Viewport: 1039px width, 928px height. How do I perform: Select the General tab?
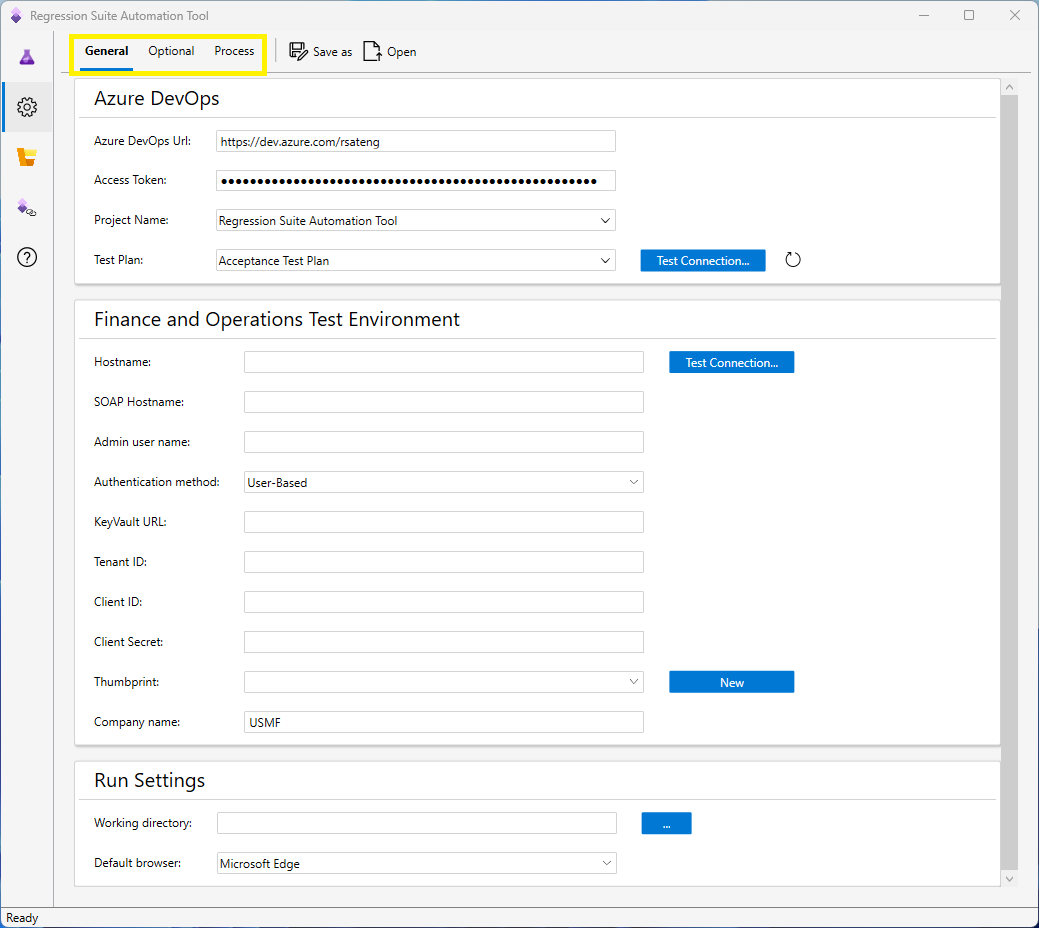click(106, 51)
